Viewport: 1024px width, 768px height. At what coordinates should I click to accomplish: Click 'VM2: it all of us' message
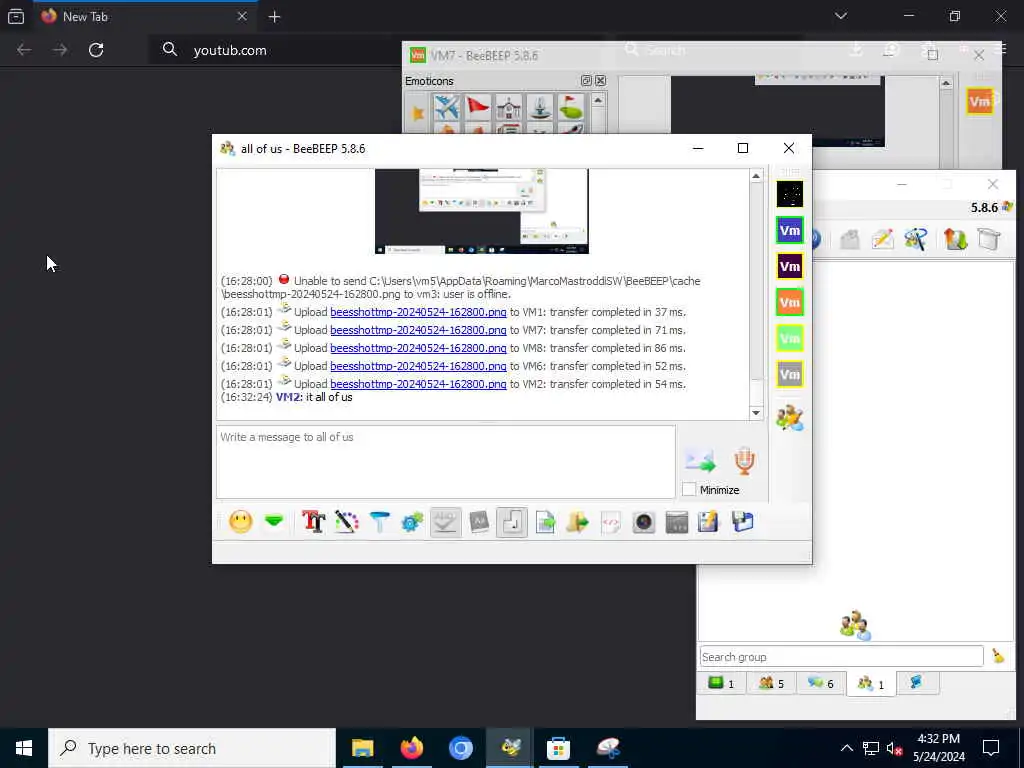(x=314, y=397)
